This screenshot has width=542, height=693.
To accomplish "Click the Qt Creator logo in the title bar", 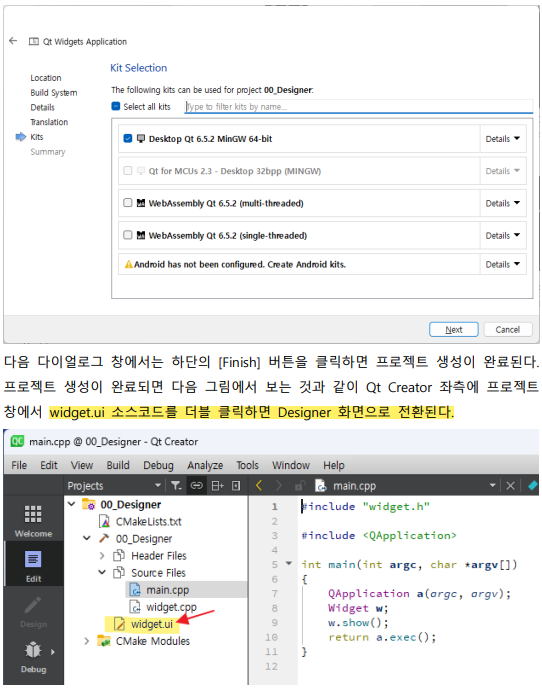I will click(x=17, y=441).
